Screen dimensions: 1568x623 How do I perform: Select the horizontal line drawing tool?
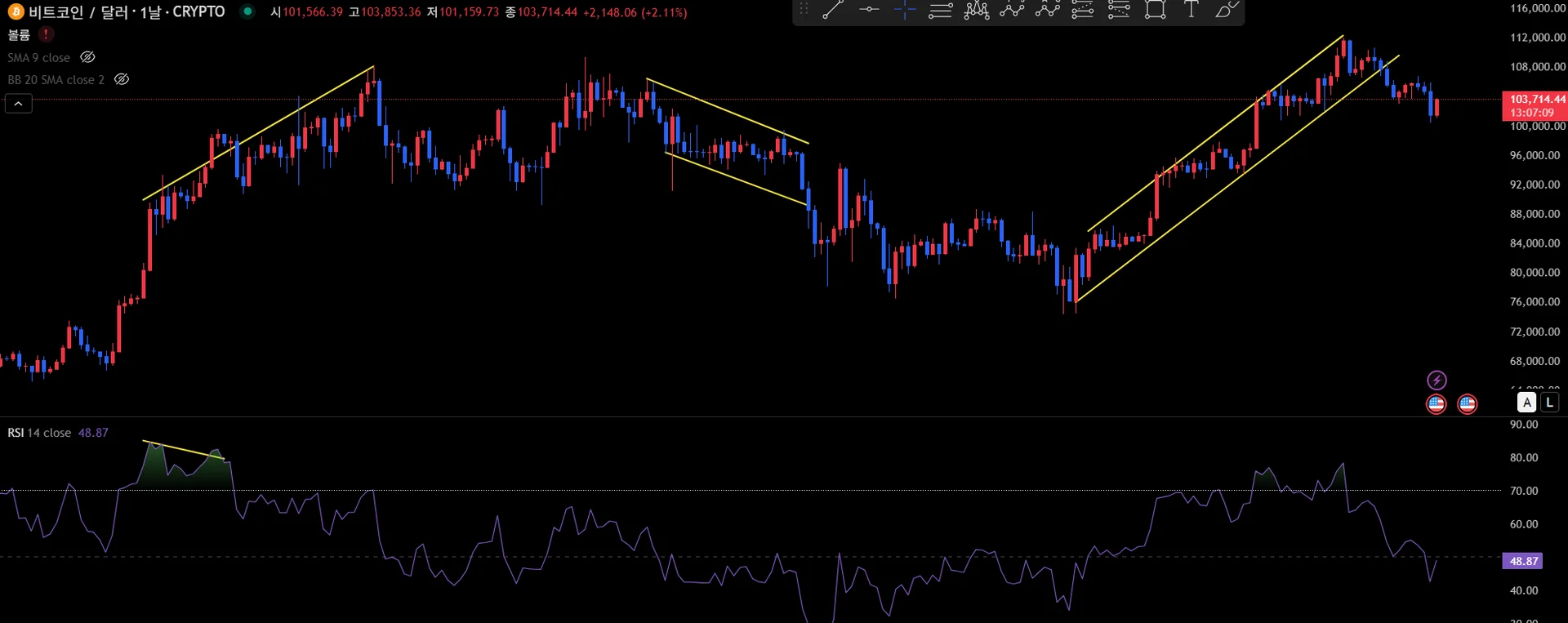tap(869, 10)
